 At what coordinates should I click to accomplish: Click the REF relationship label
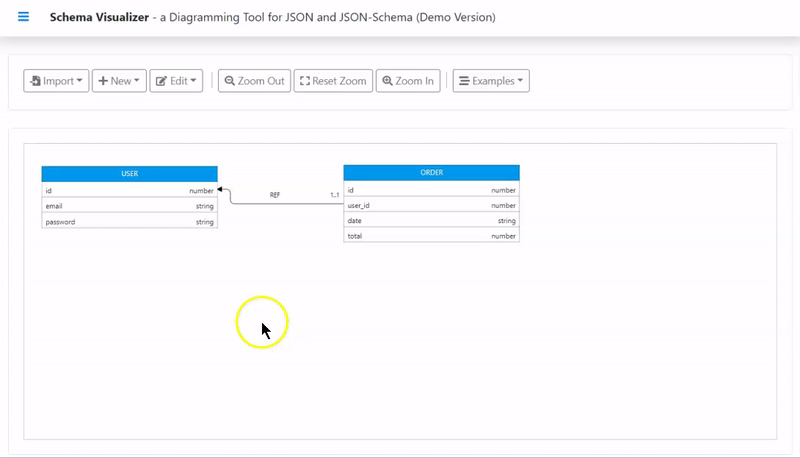tap(274, 195)
